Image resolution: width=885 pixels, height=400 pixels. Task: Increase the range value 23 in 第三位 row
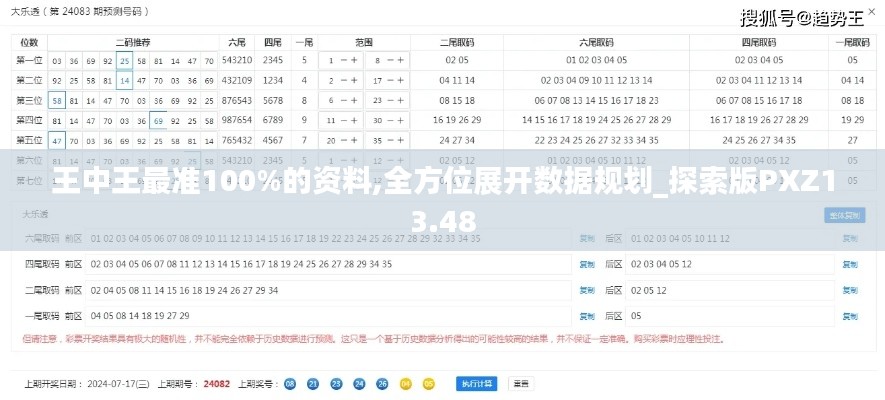click(x=400, y=100)
